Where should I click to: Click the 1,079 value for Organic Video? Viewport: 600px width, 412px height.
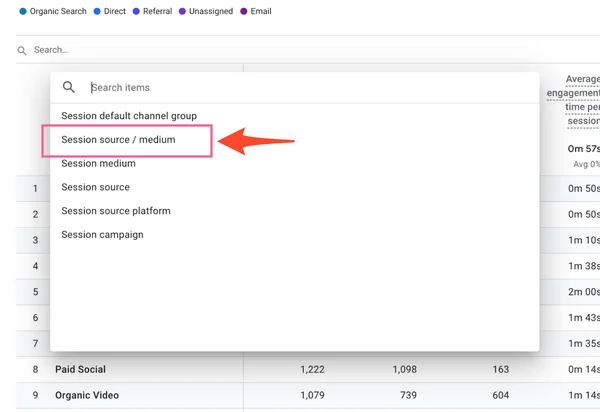click(312, 396)
